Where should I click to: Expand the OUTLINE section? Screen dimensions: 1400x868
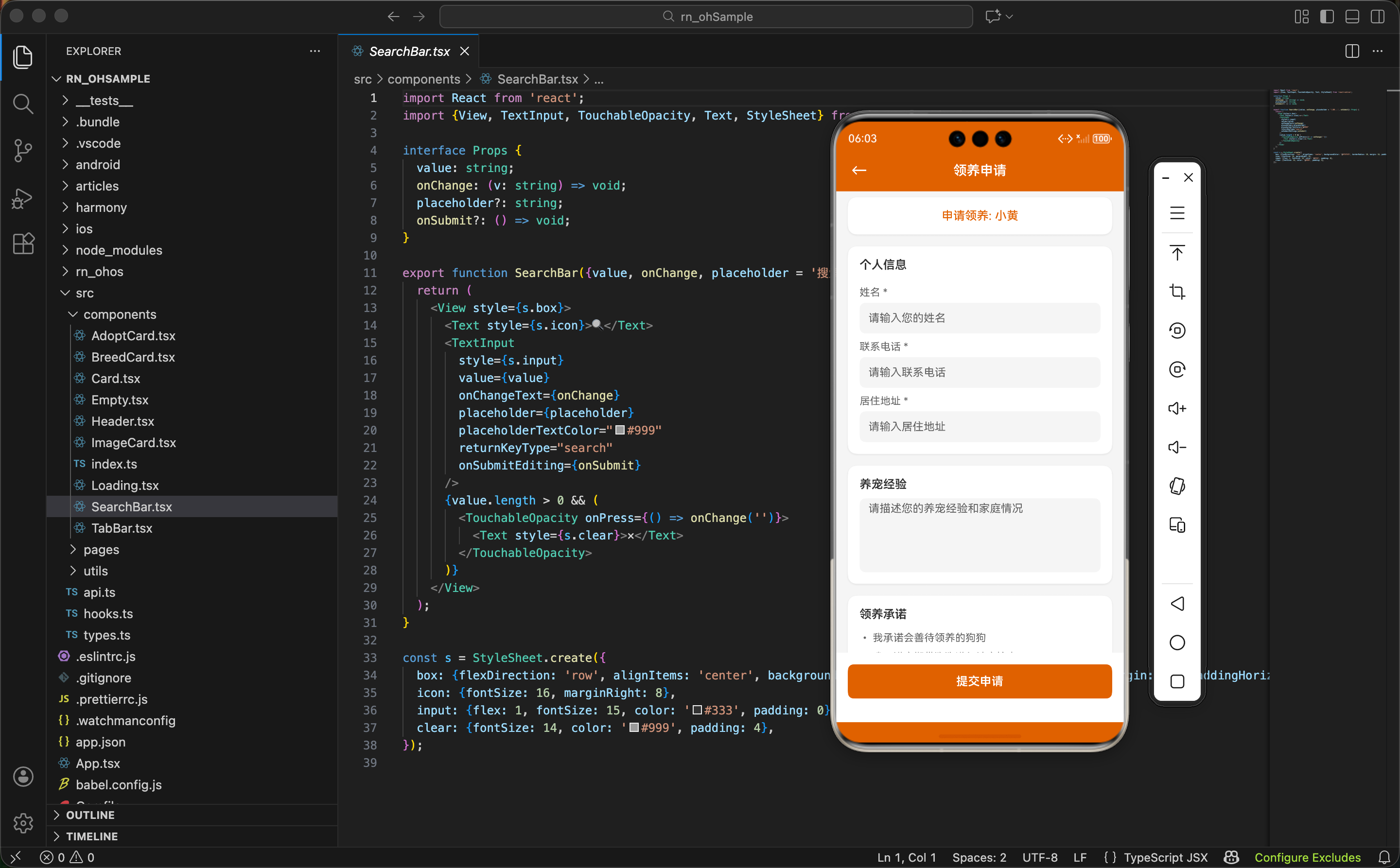click(89, 815)
